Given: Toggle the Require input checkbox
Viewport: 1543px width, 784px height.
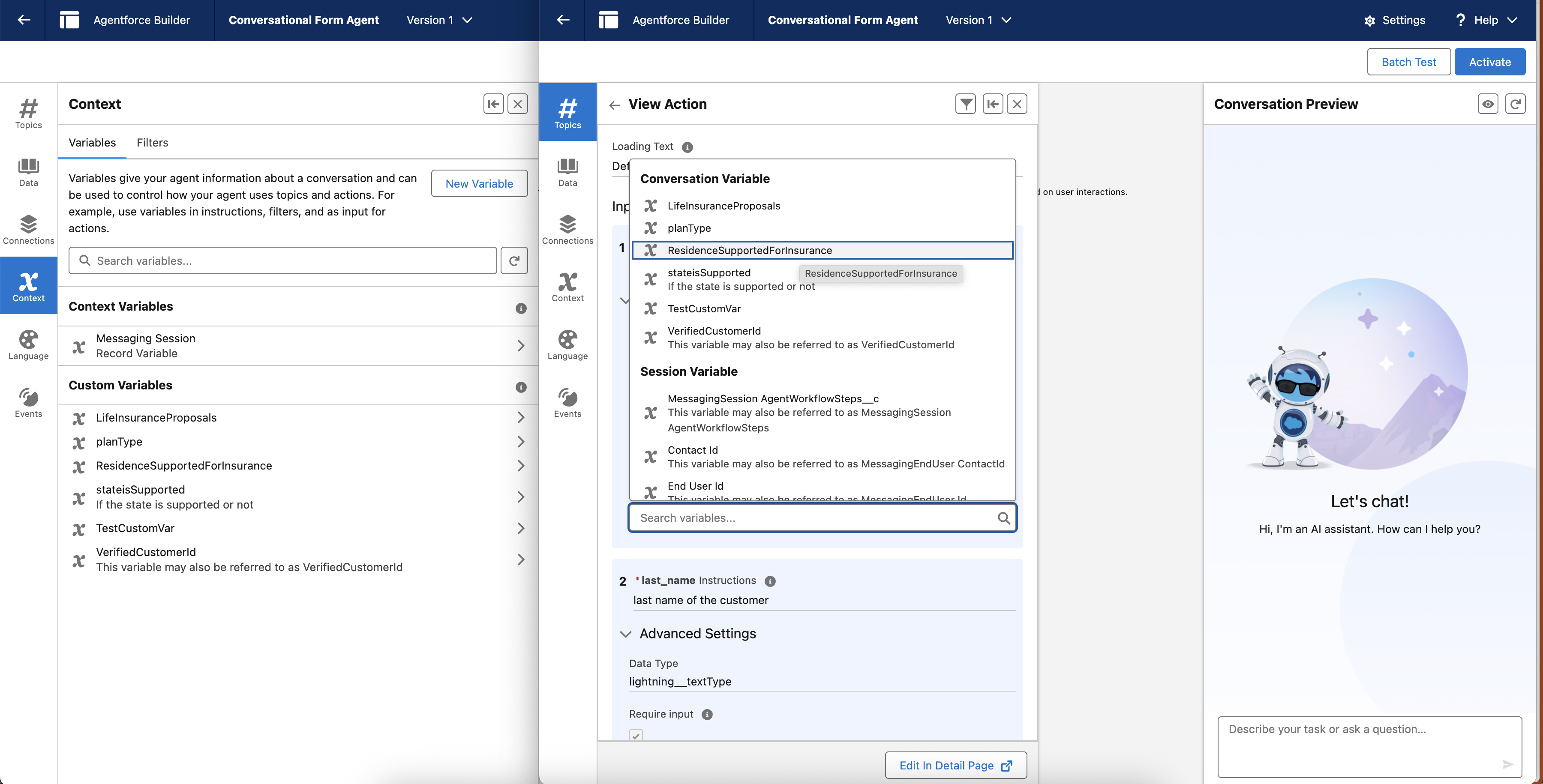Looking at the screenshot, I should click(x=636, y=735).
